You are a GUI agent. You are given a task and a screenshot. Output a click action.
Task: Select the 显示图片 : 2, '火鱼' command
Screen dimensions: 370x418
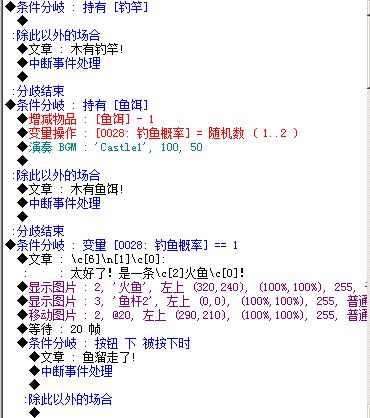point(193,287)
